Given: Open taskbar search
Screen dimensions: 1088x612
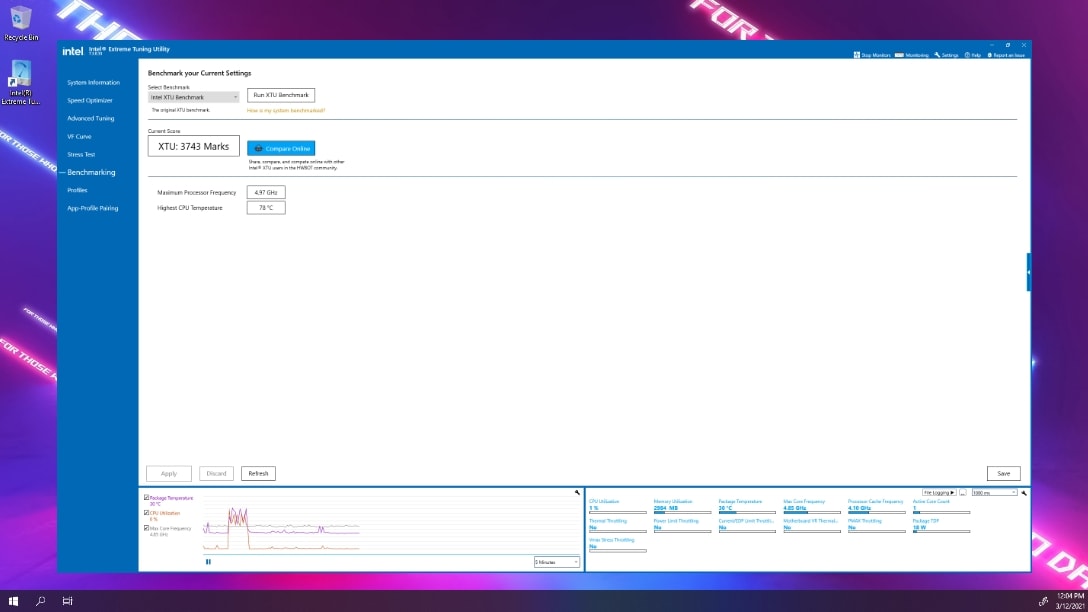Looking at the screenshot, I should coord(40,601).
